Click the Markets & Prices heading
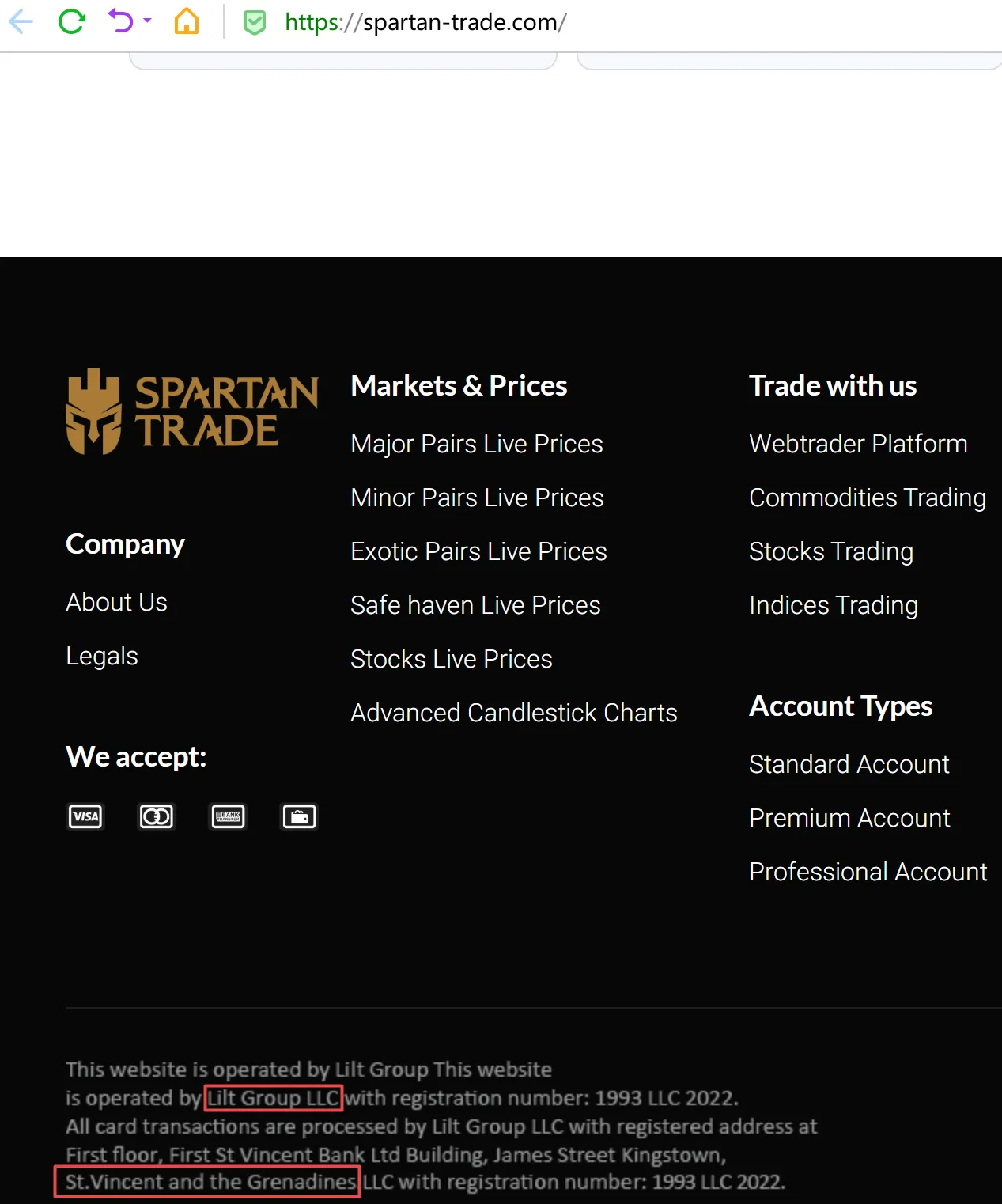 459,386
